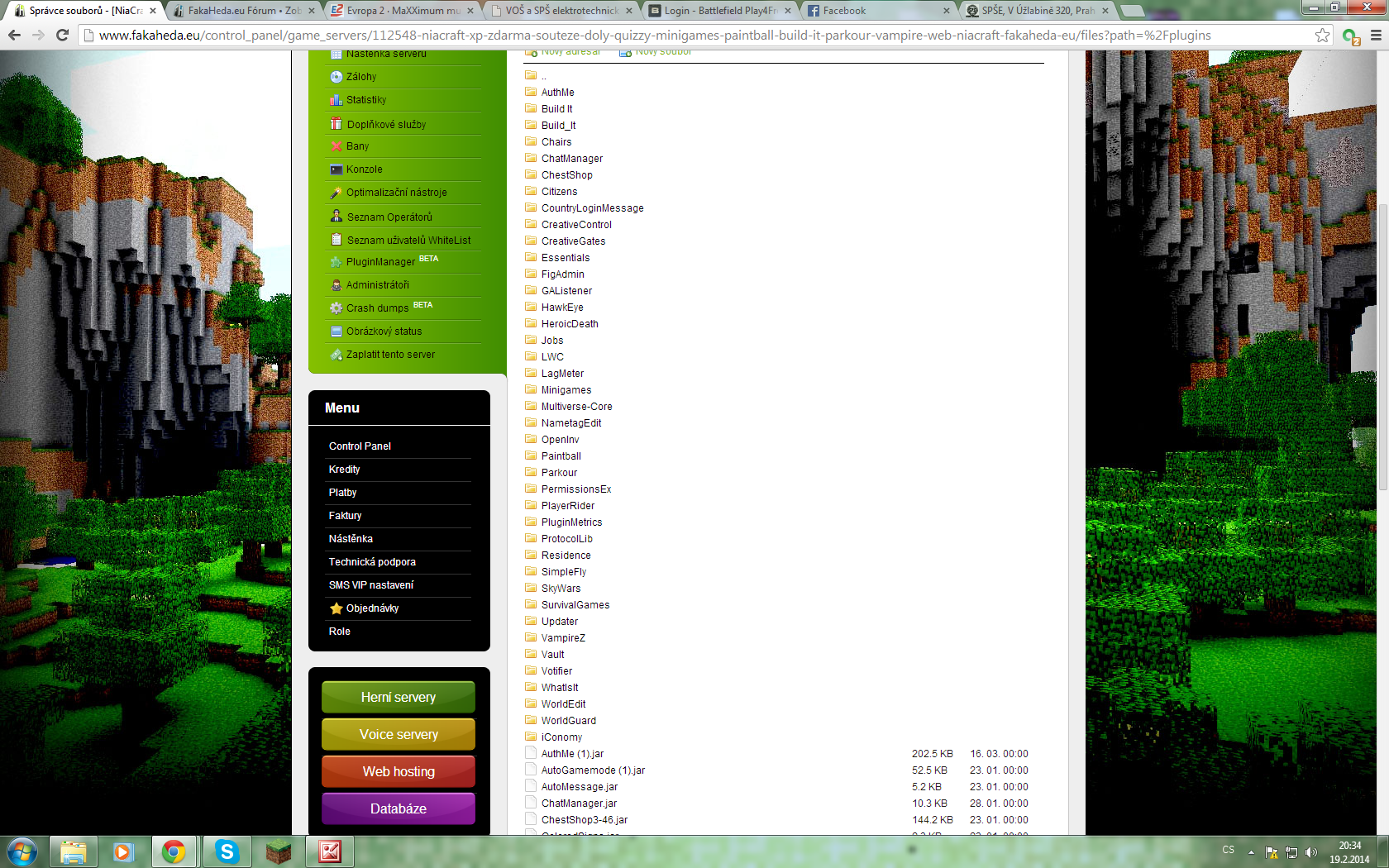Open Seznam uživatelů WhiteList clipboard icon
The width and height of the screenshot is (1389, 868).
coord(337,239)
